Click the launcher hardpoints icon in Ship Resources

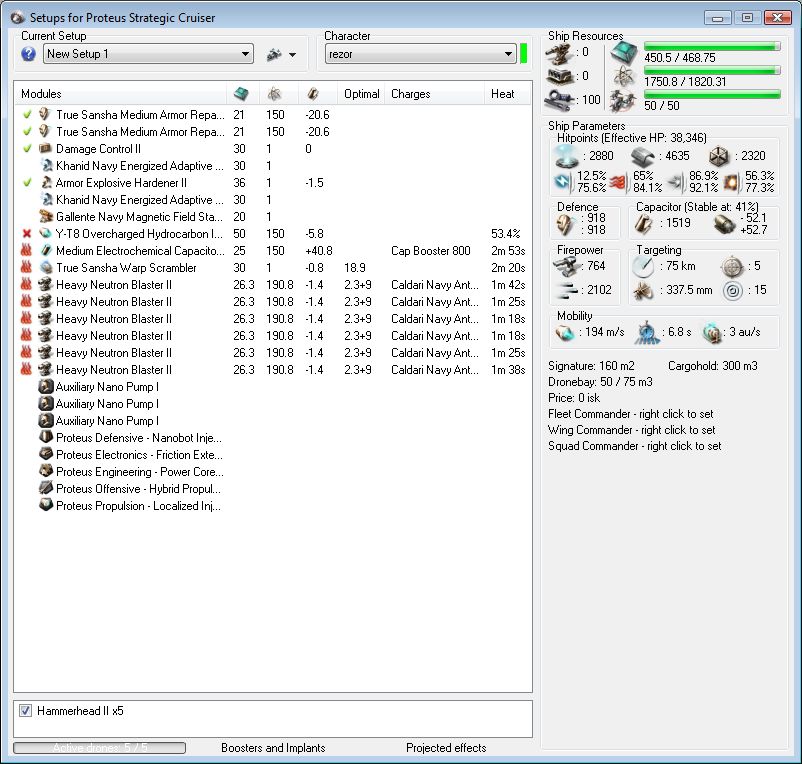[559, 77]
